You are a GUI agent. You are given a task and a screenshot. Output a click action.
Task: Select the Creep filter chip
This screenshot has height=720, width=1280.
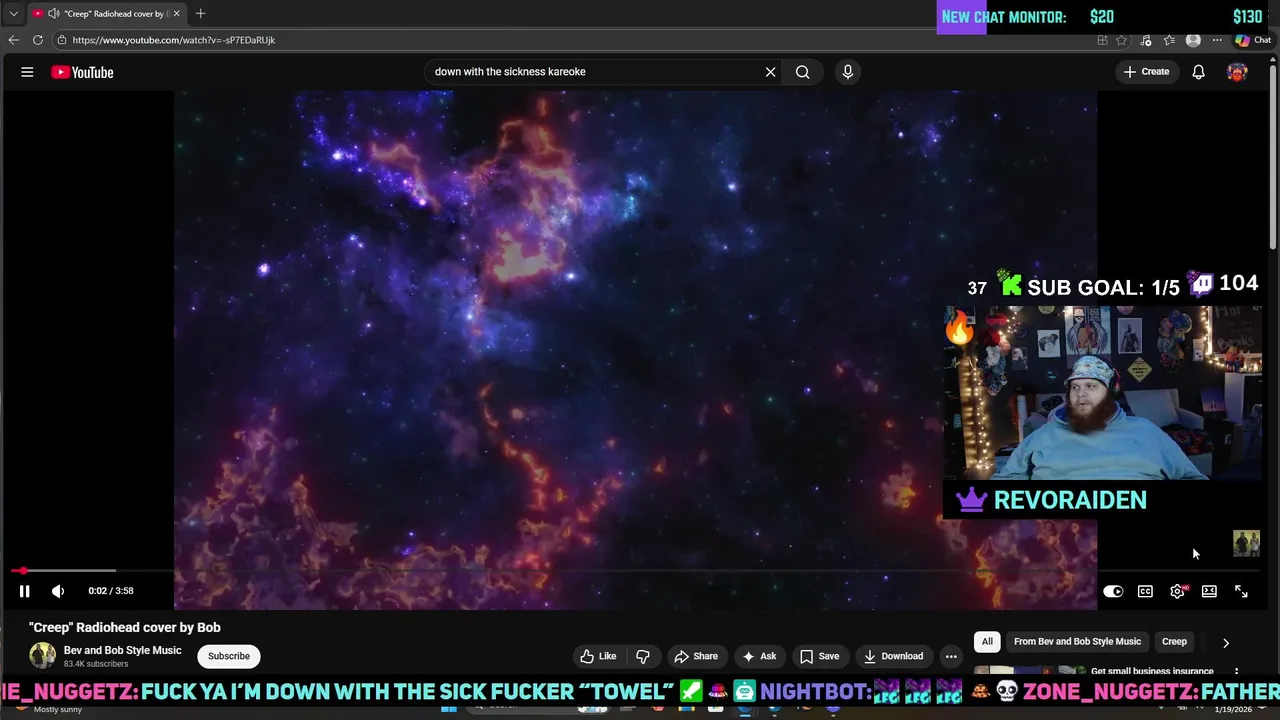[x=1174, y=642]
